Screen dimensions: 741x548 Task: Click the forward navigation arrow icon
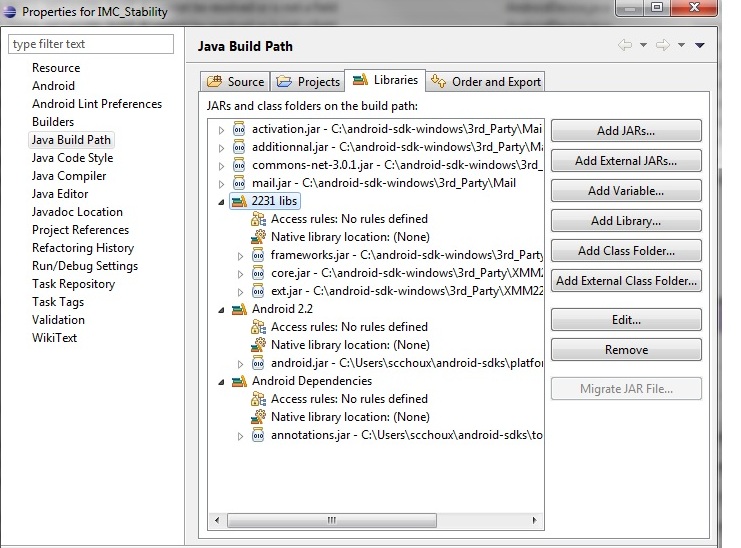click(x=664, y=46)
